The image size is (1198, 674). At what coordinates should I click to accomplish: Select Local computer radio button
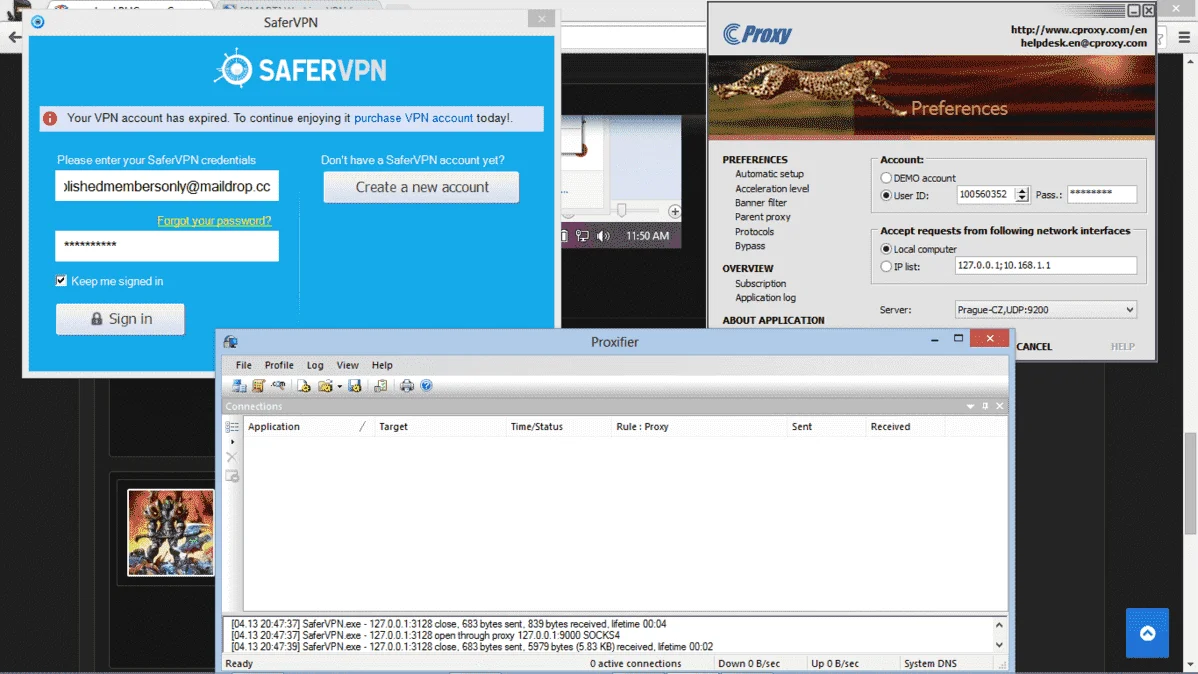click(886, 249)
